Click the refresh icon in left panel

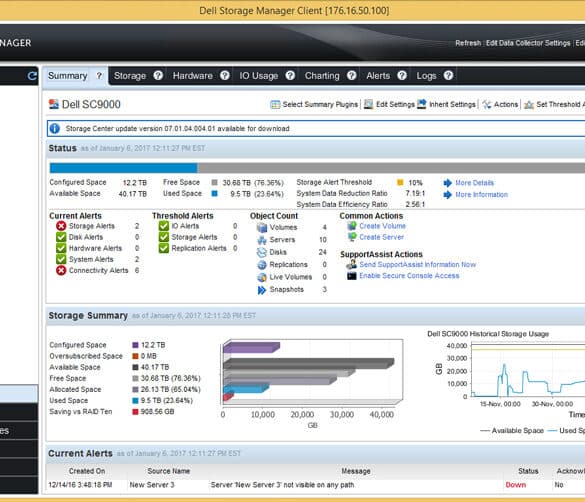32,76
